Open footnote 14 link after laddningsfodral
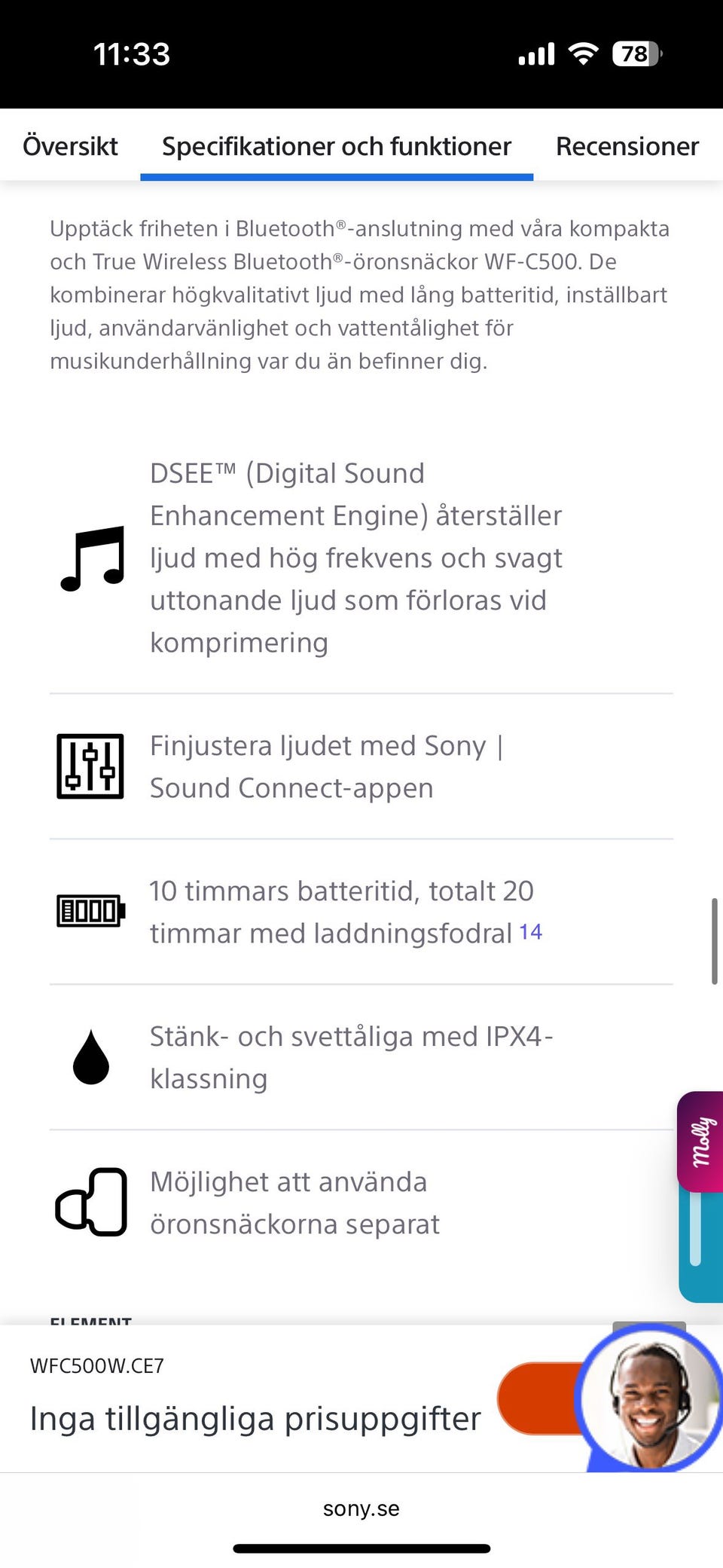Image resolution: width=723 pixels, height=1568 pixels. click(x=531, y=932)
